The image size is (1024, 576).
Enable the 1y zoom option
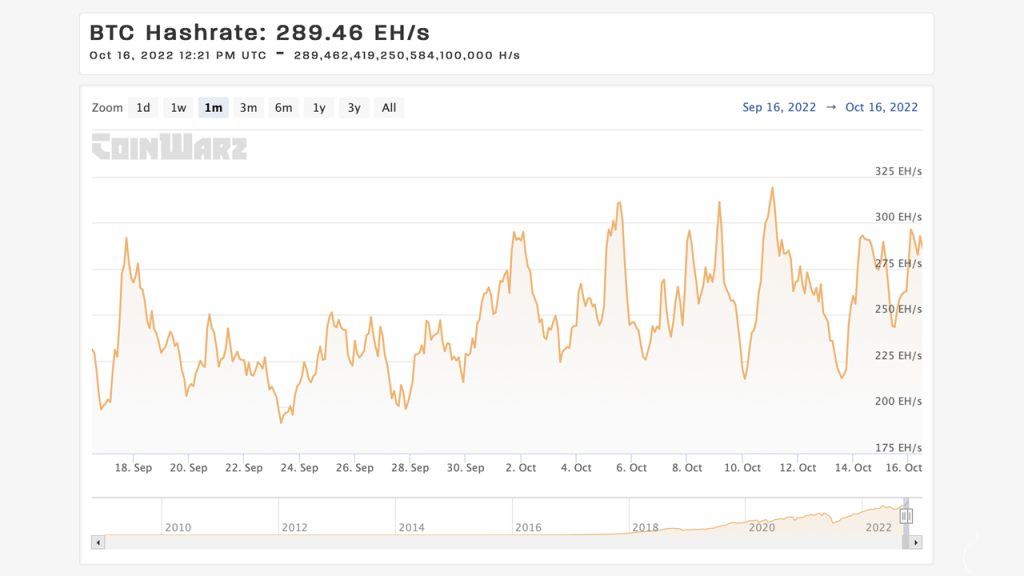[318, 107]
